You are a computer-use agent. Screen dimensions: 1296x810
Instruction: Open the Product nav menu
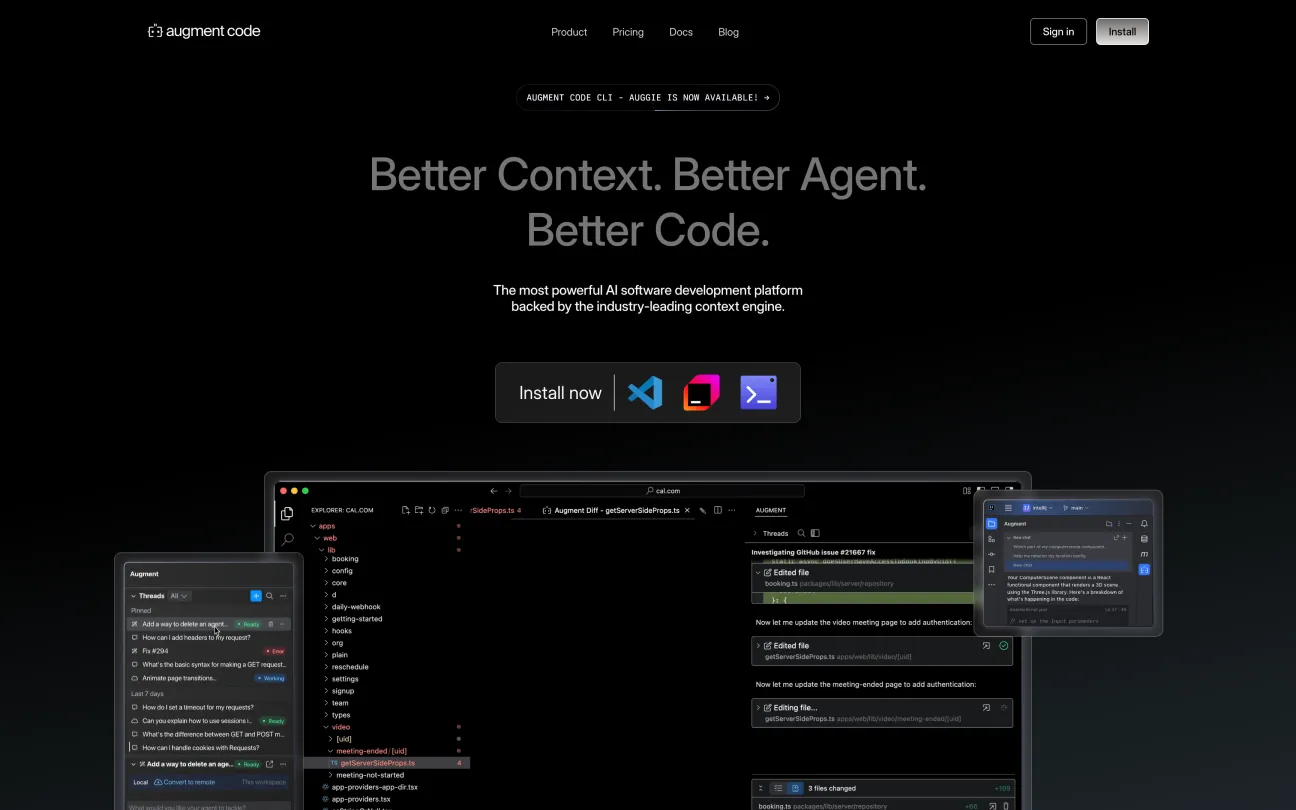coord(569,32)
